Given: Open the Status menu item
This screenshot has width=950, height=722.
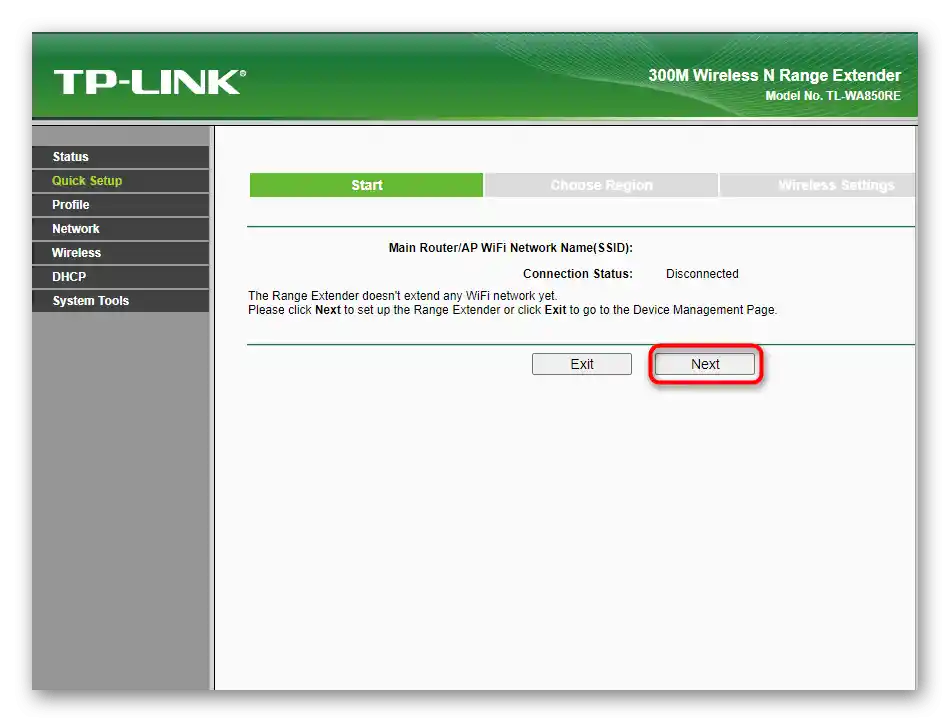Looking at the screenshot, I should (121, 157).
